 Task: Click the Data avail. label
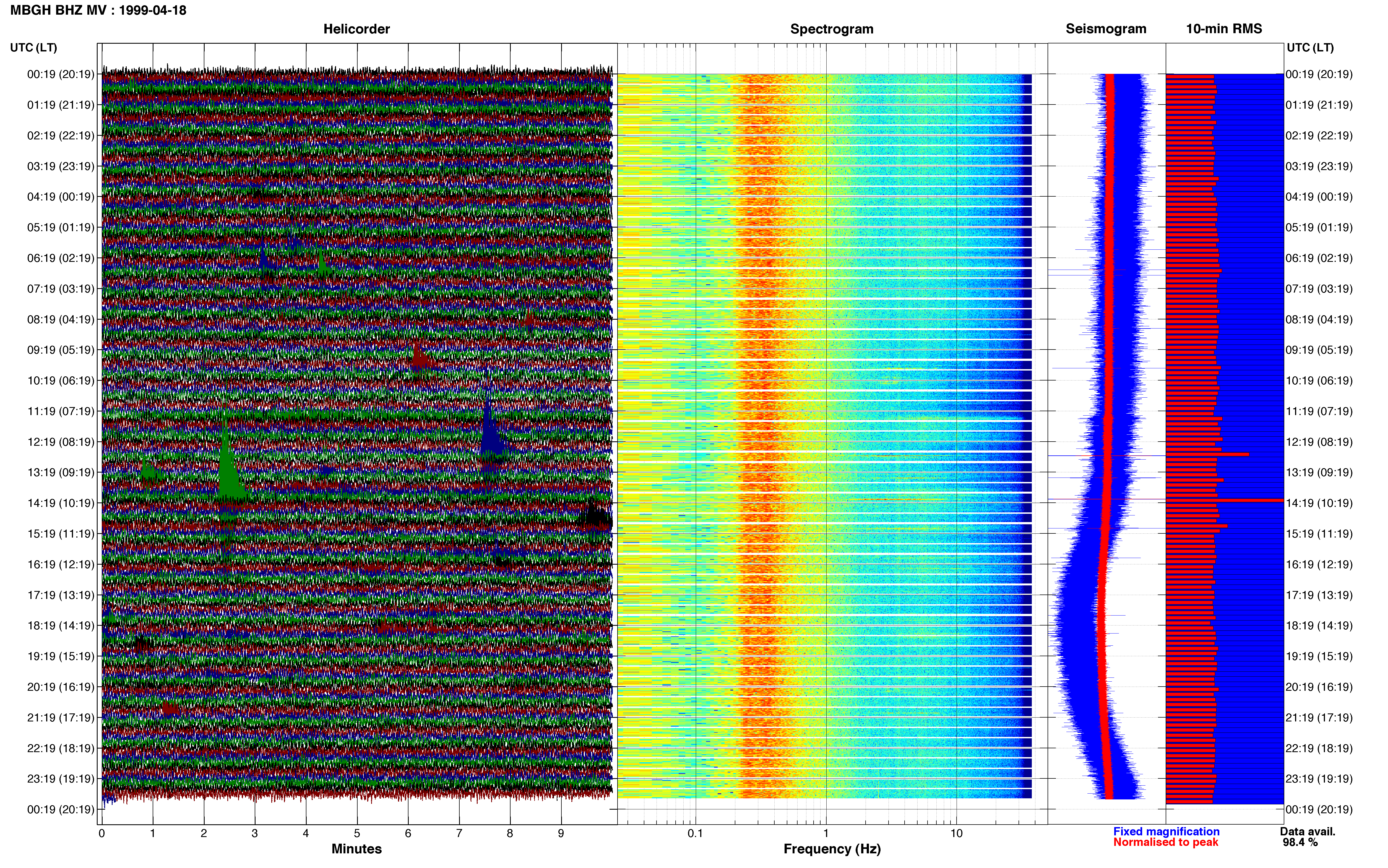coord(1308,831)
